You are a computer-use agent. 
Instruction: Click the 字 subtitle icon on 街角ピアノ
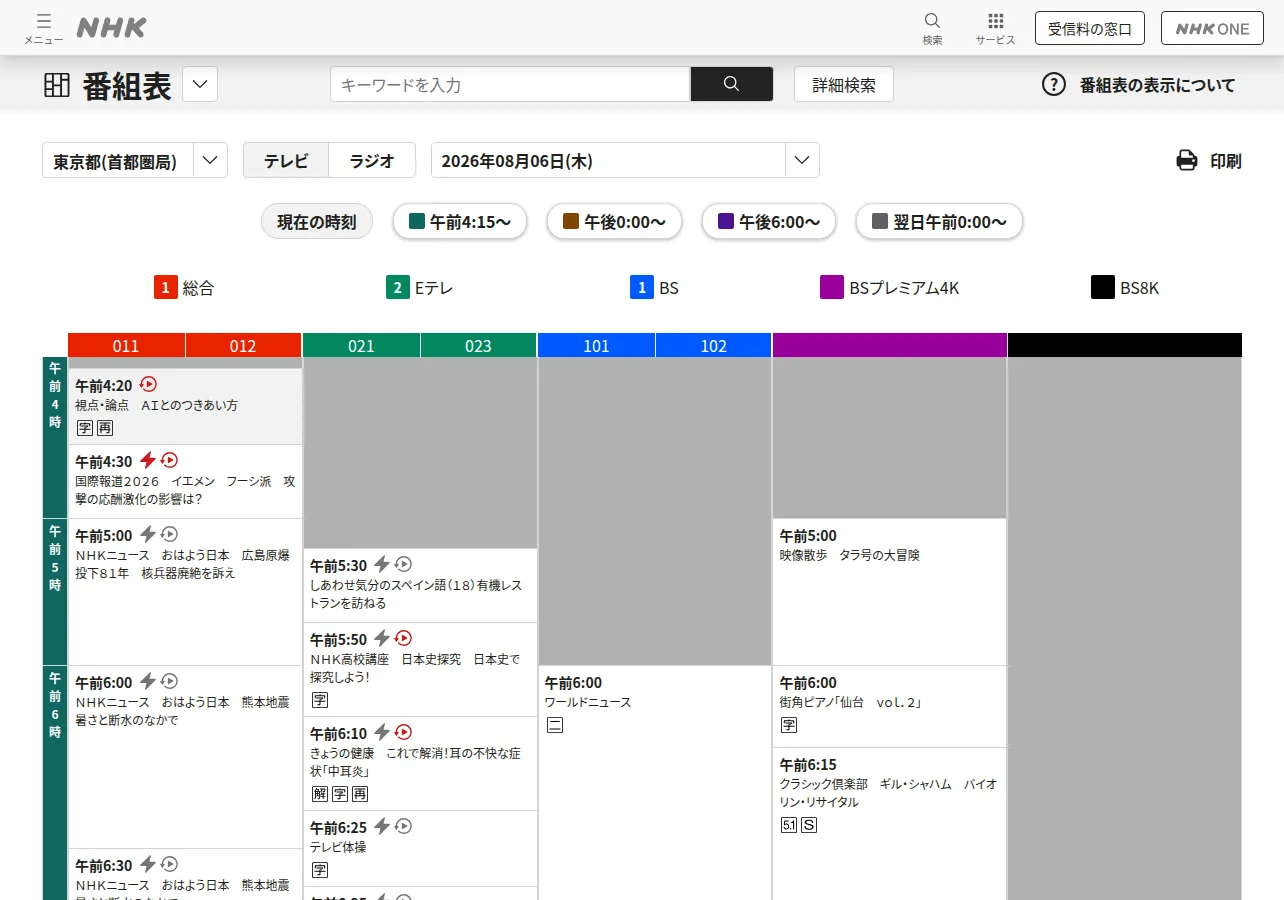[x=788, y=725]
